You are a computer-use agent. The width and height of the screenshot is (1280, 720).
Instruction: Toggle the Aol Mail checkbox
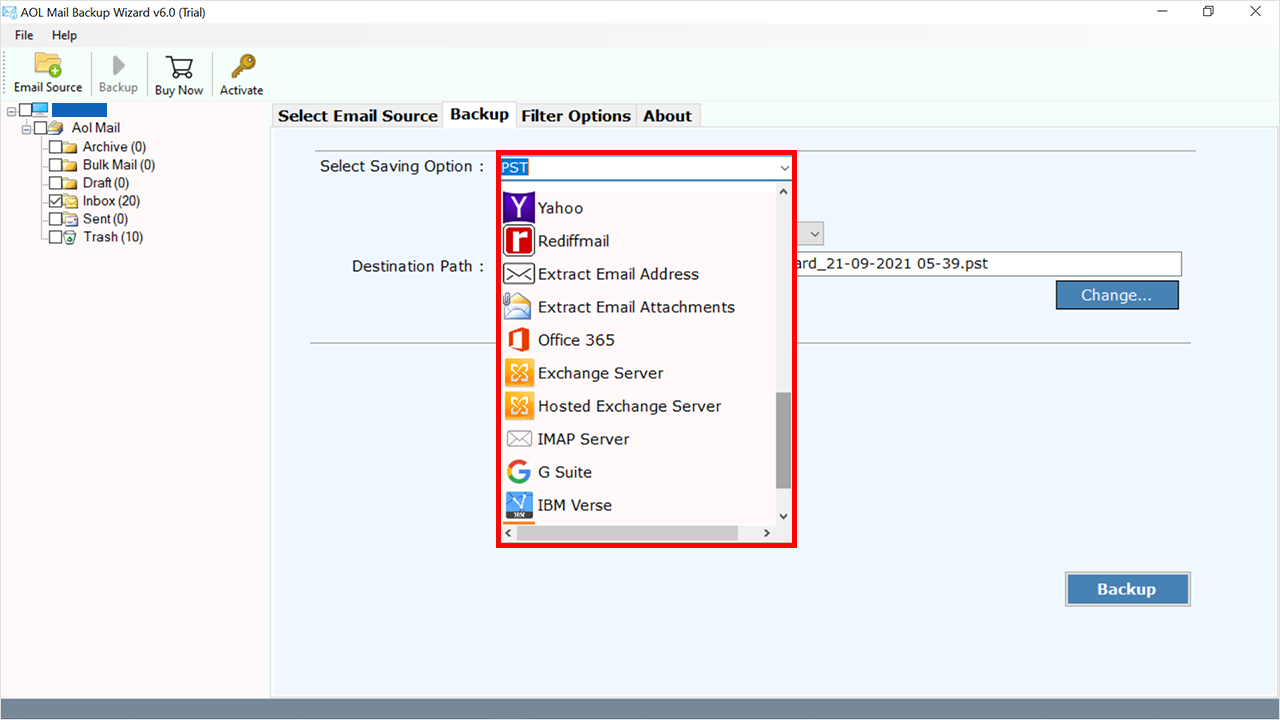40,128
